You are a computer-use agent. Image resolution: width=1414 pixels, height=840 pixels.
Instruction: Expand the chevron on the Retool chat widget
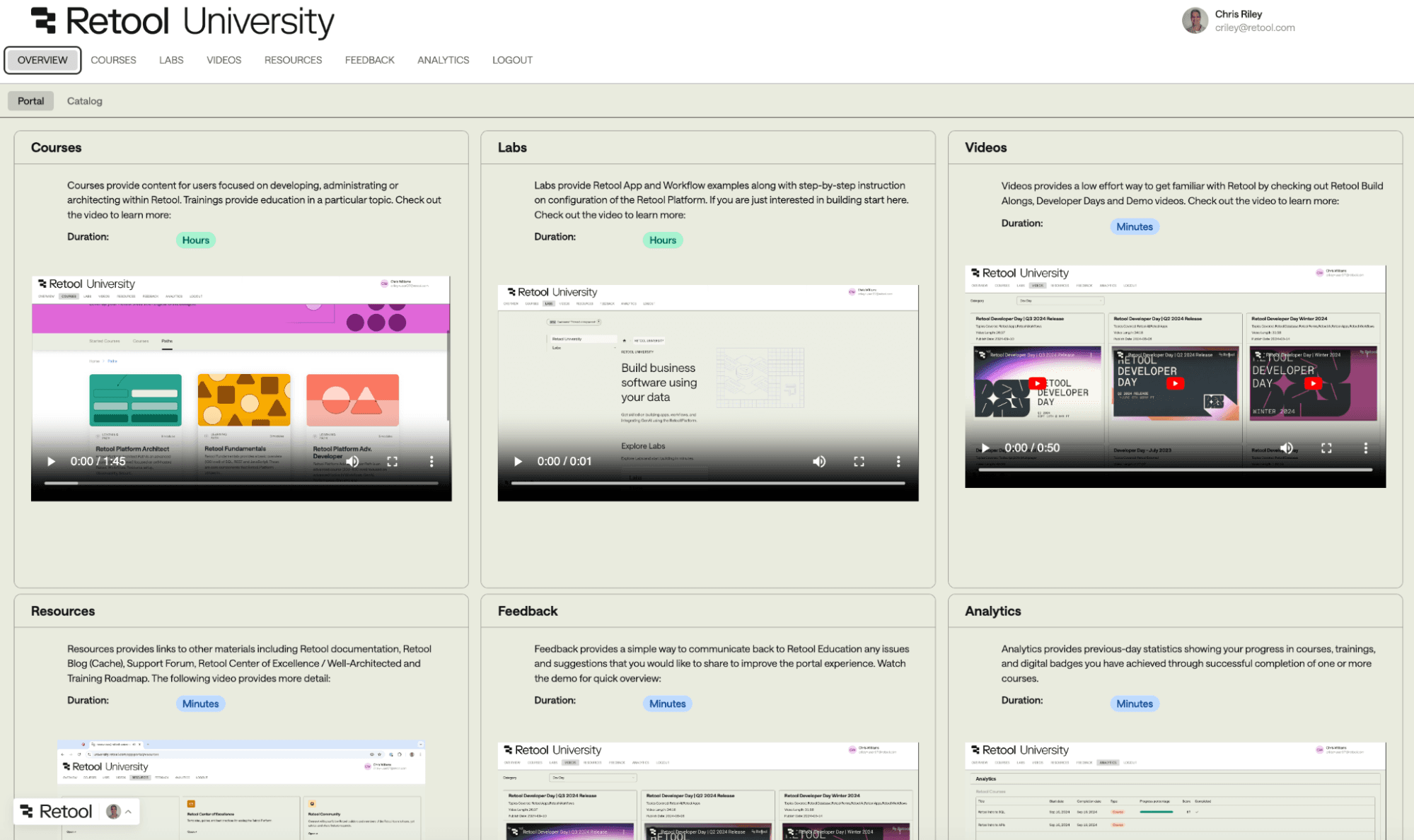pos(129,811)
